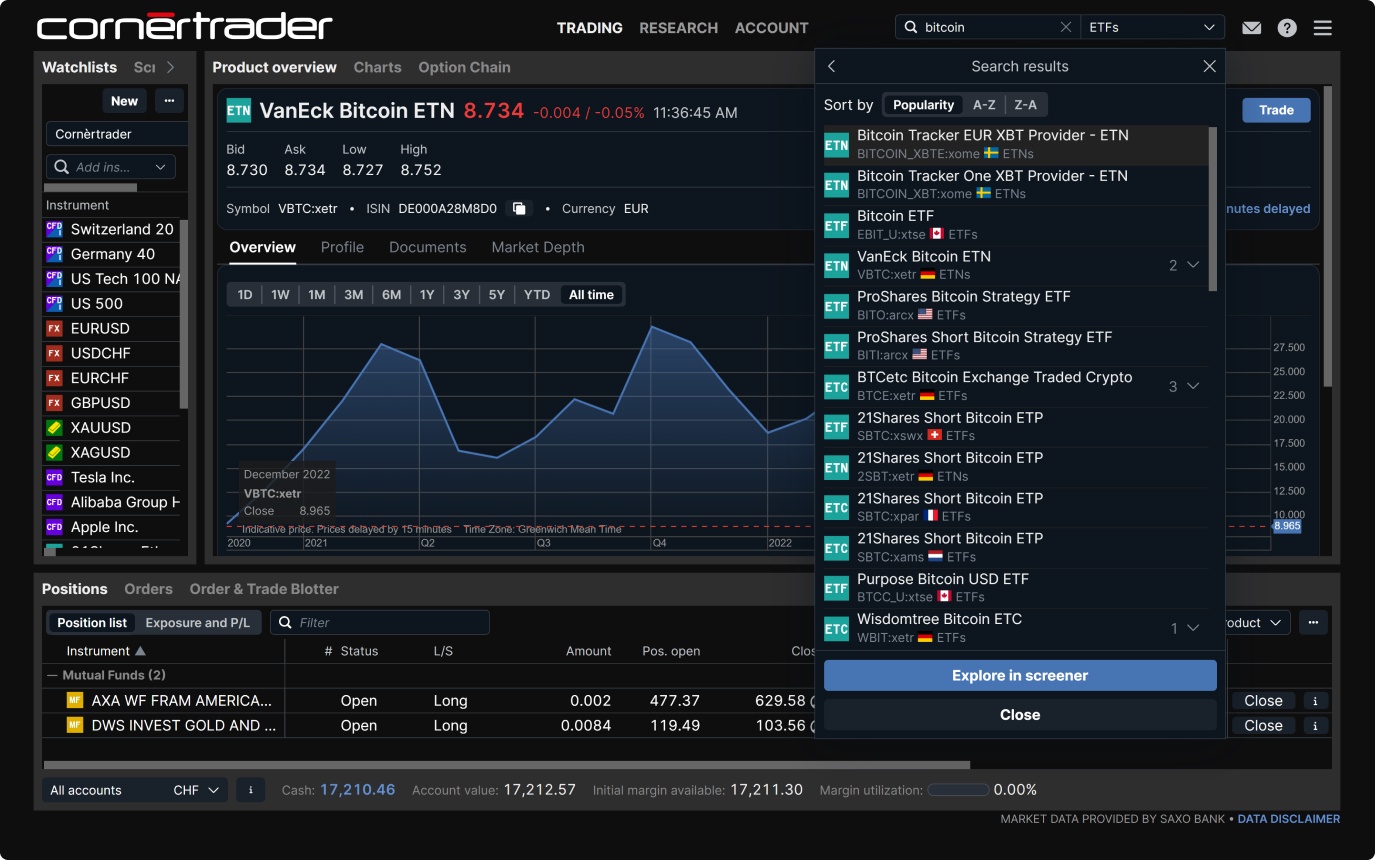Click the AXA WF FRAM mutual fund icon
Image resolution: width=1375 pixels, height=860 pixels.
pyautogui.click(x=74, y=701)
